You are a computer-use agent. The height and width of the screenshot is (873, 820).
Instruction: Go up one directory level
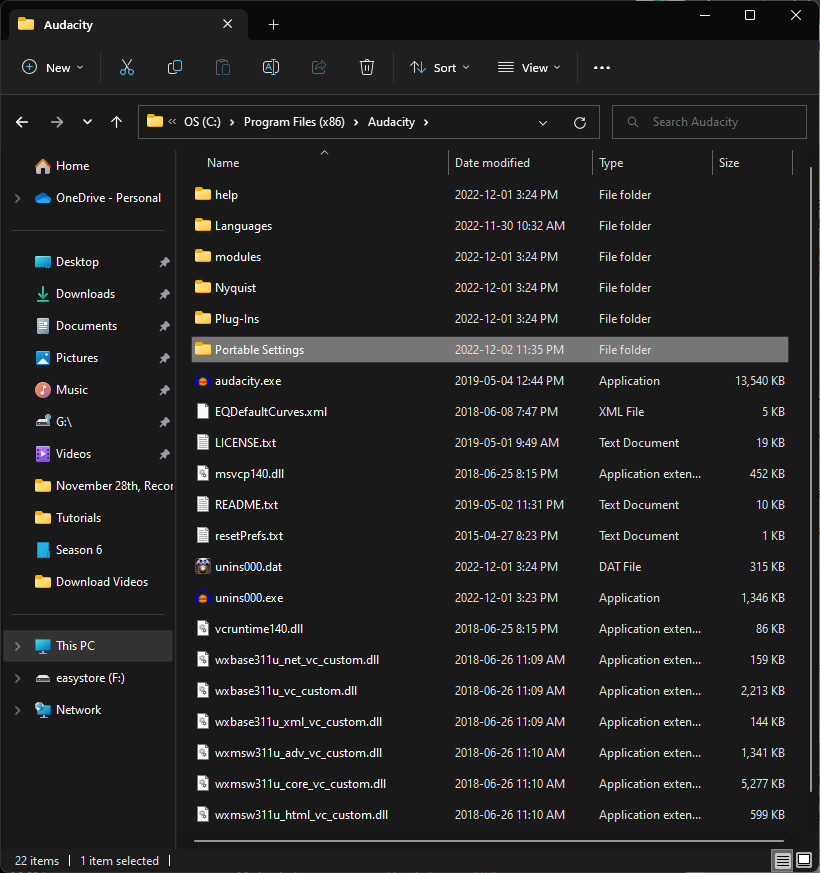pos(117,122)
